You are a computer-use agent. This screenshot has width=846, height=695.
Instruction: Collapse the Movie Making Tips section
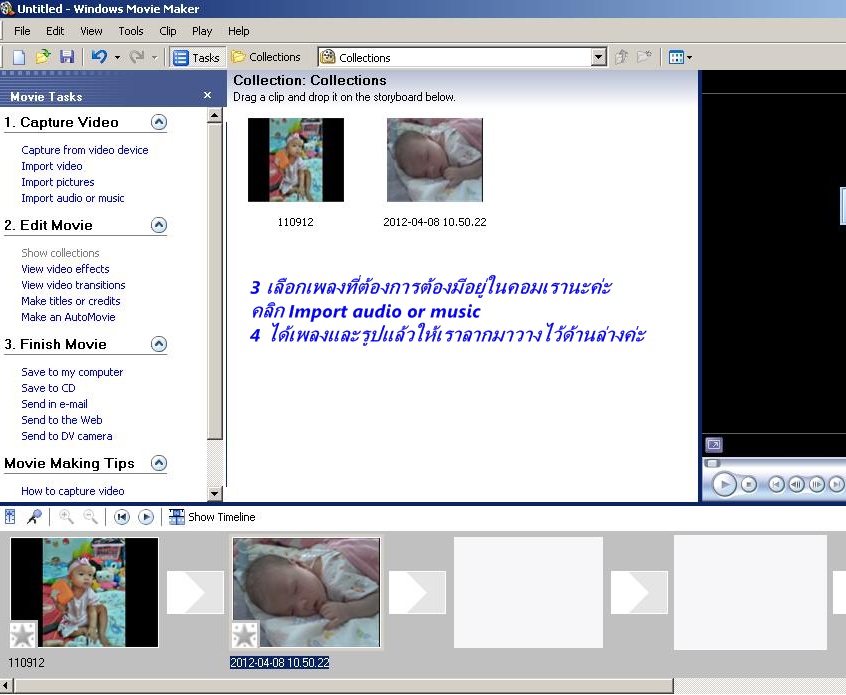coord(159,463)
